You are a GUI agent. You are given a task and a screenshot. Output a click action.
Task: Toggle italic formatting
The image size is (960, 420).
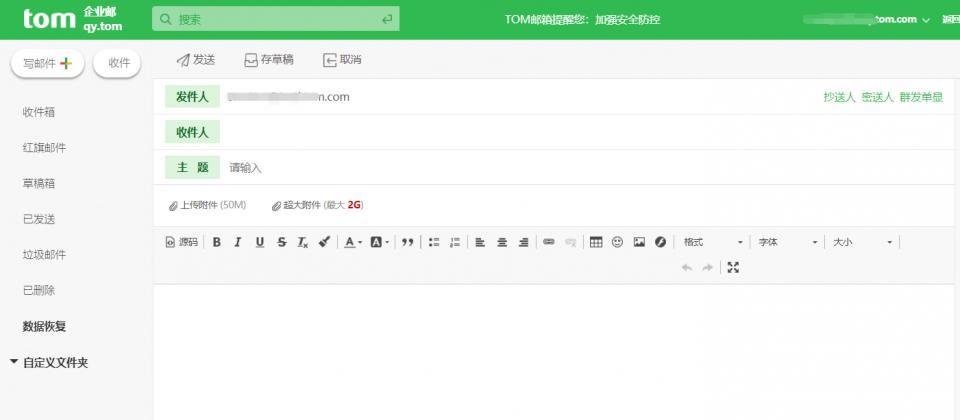[238, 242]
